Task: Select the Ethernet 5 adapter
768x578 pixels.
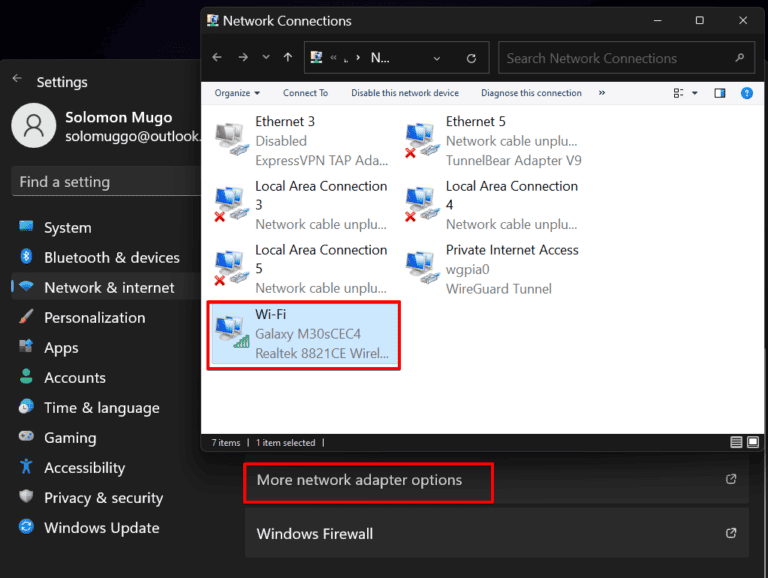Action: [494, 141]
